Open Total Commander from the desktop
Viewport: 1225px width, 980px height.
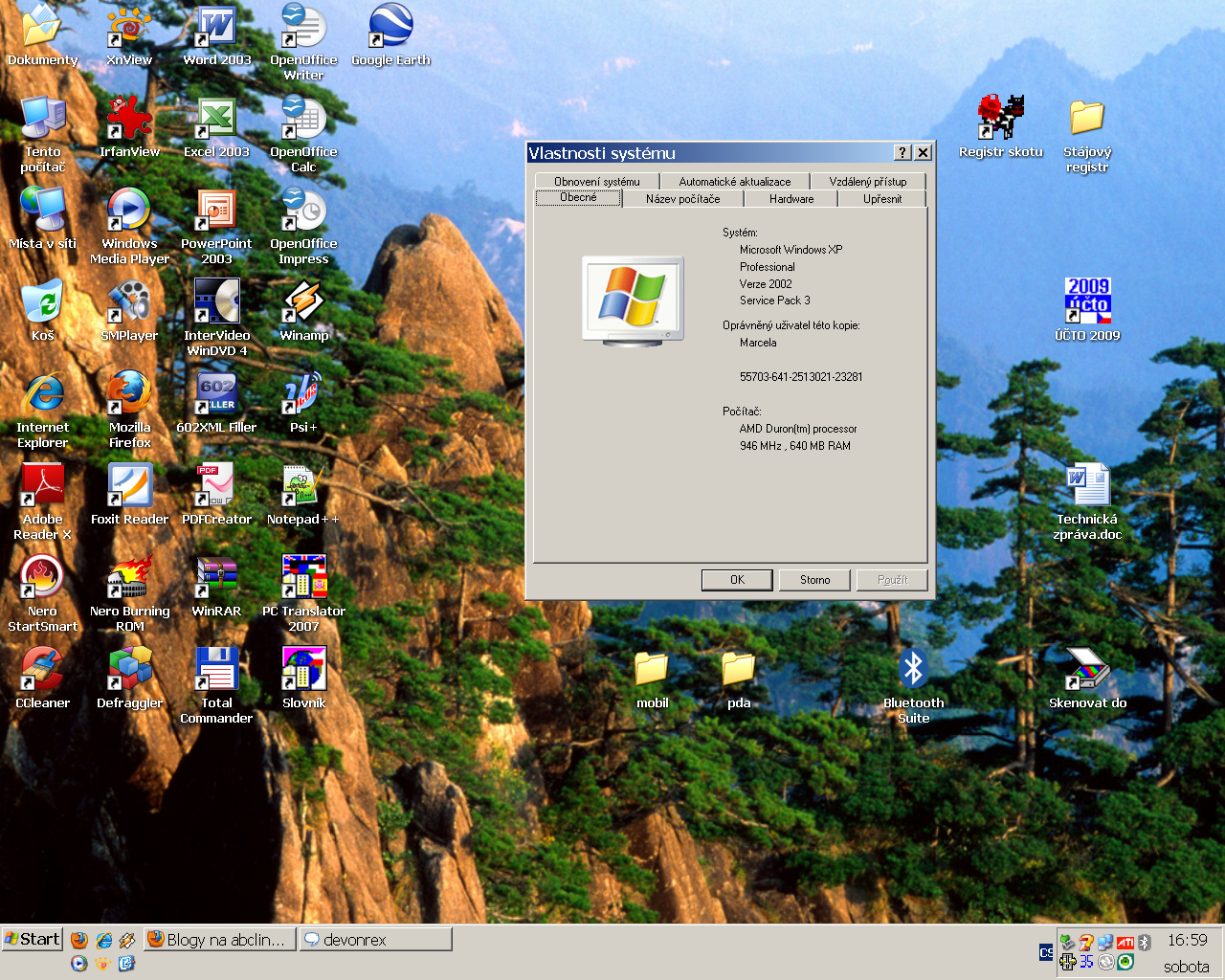(216, 685)
